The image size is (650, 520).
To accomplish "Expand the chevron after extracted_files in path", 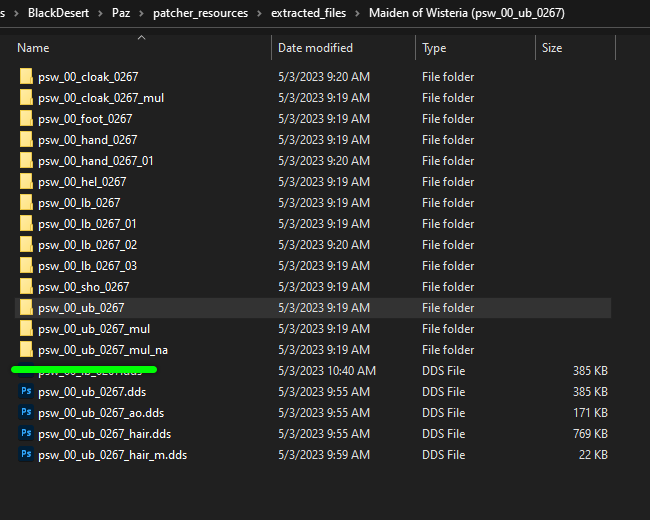I will (355, 13).
